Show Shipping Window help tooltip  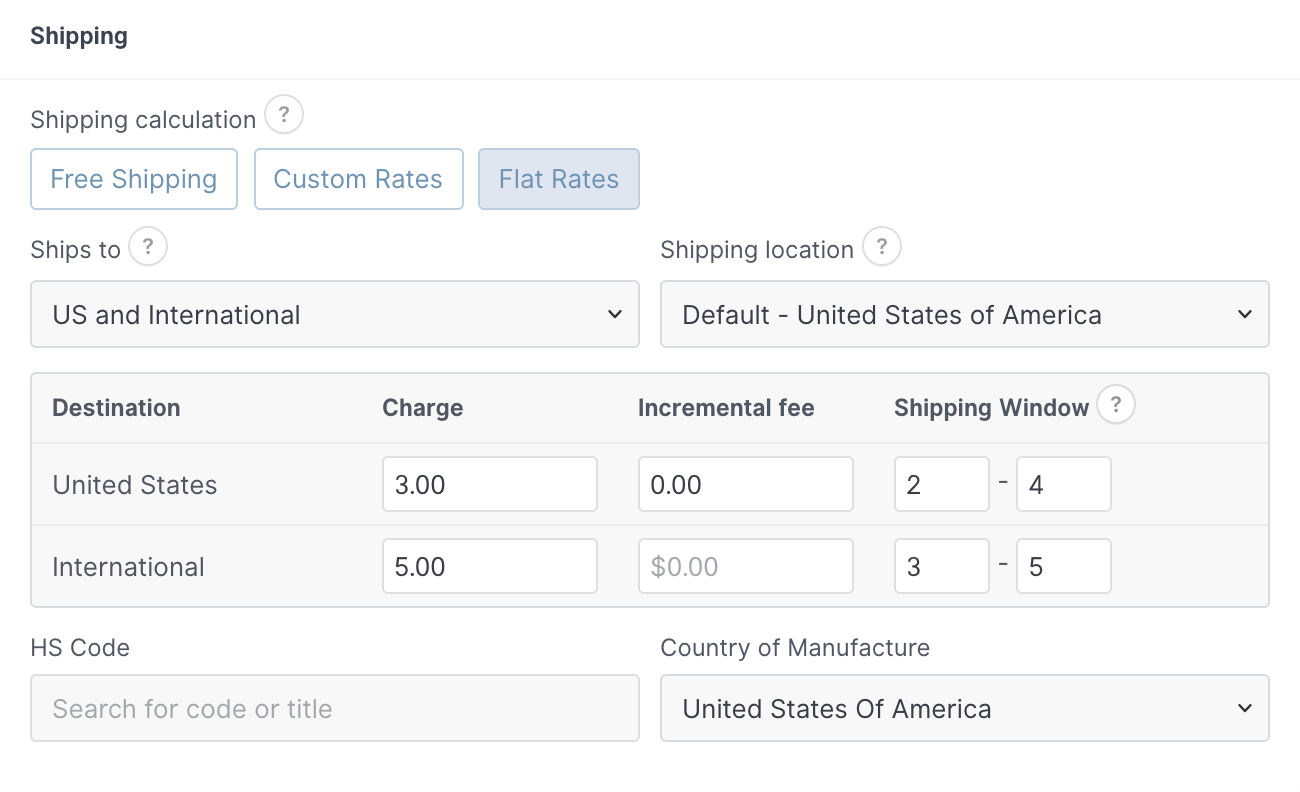(1116, 406)
